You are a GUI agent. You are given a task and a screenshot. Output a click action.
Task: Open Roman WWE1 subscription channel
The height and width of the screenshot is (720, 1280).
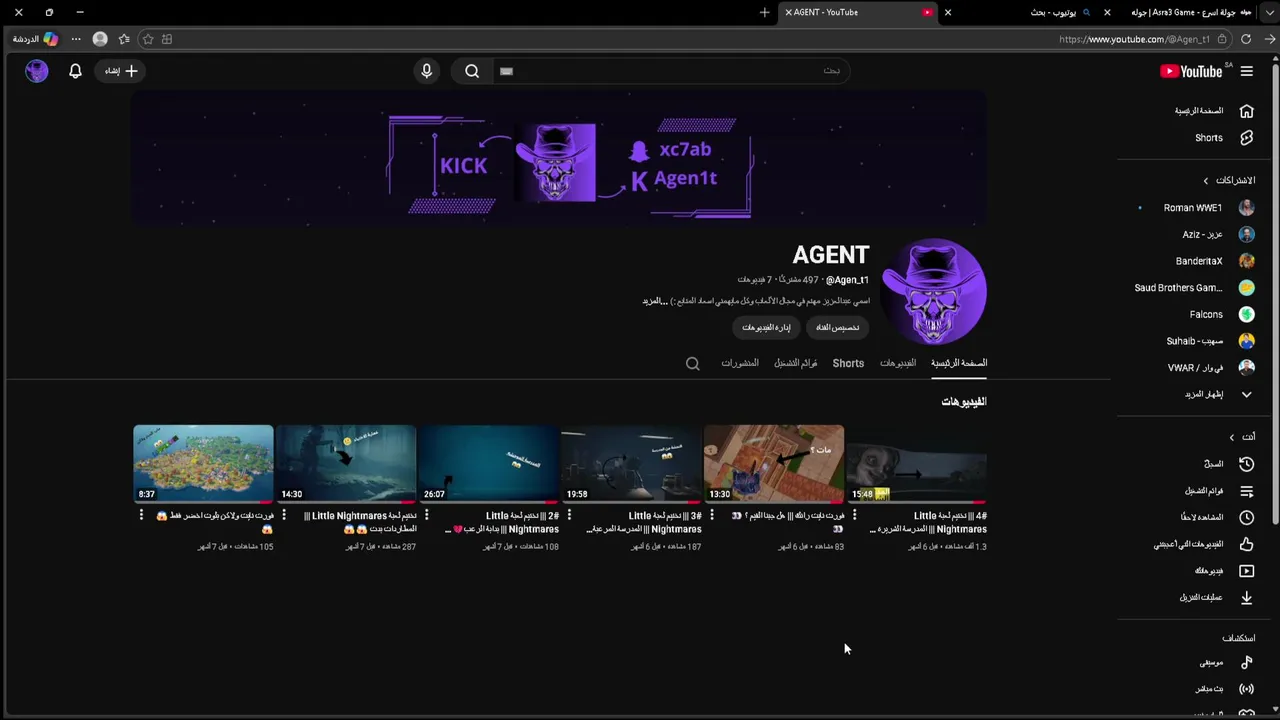click(1195, 208)
